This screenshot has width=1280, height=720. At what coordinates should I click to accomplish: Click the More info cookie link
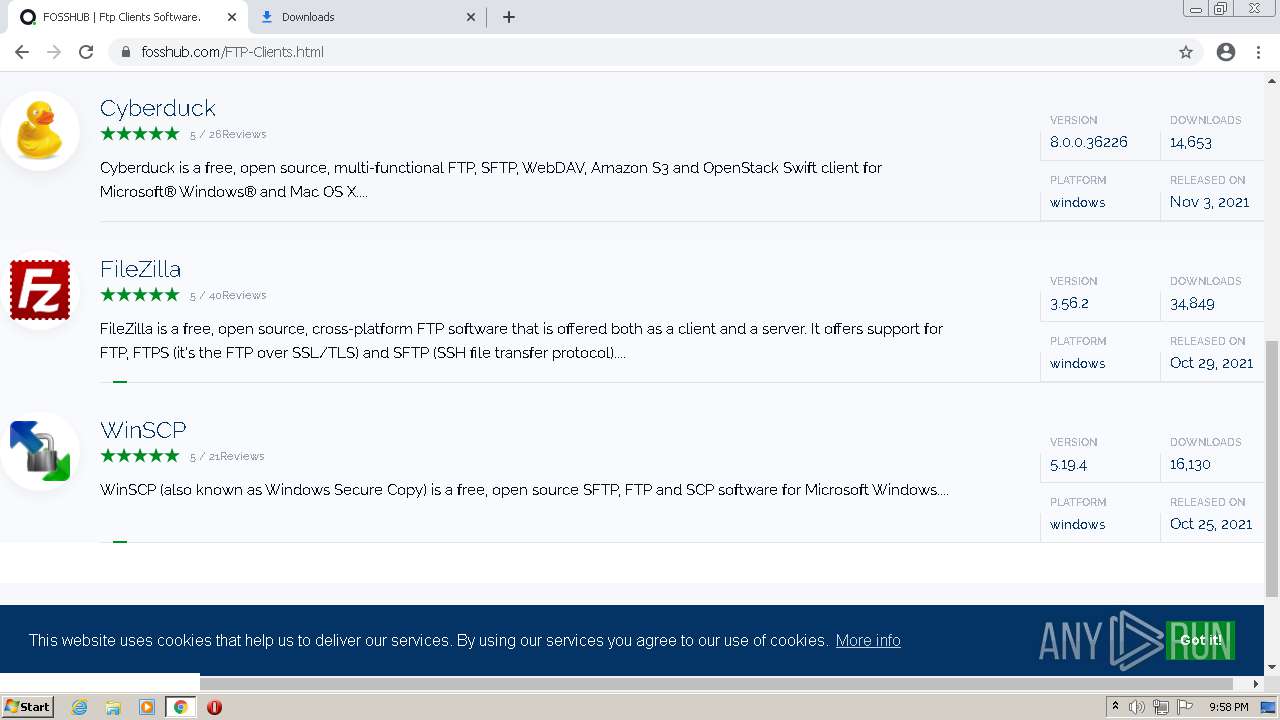click(868, 640)
